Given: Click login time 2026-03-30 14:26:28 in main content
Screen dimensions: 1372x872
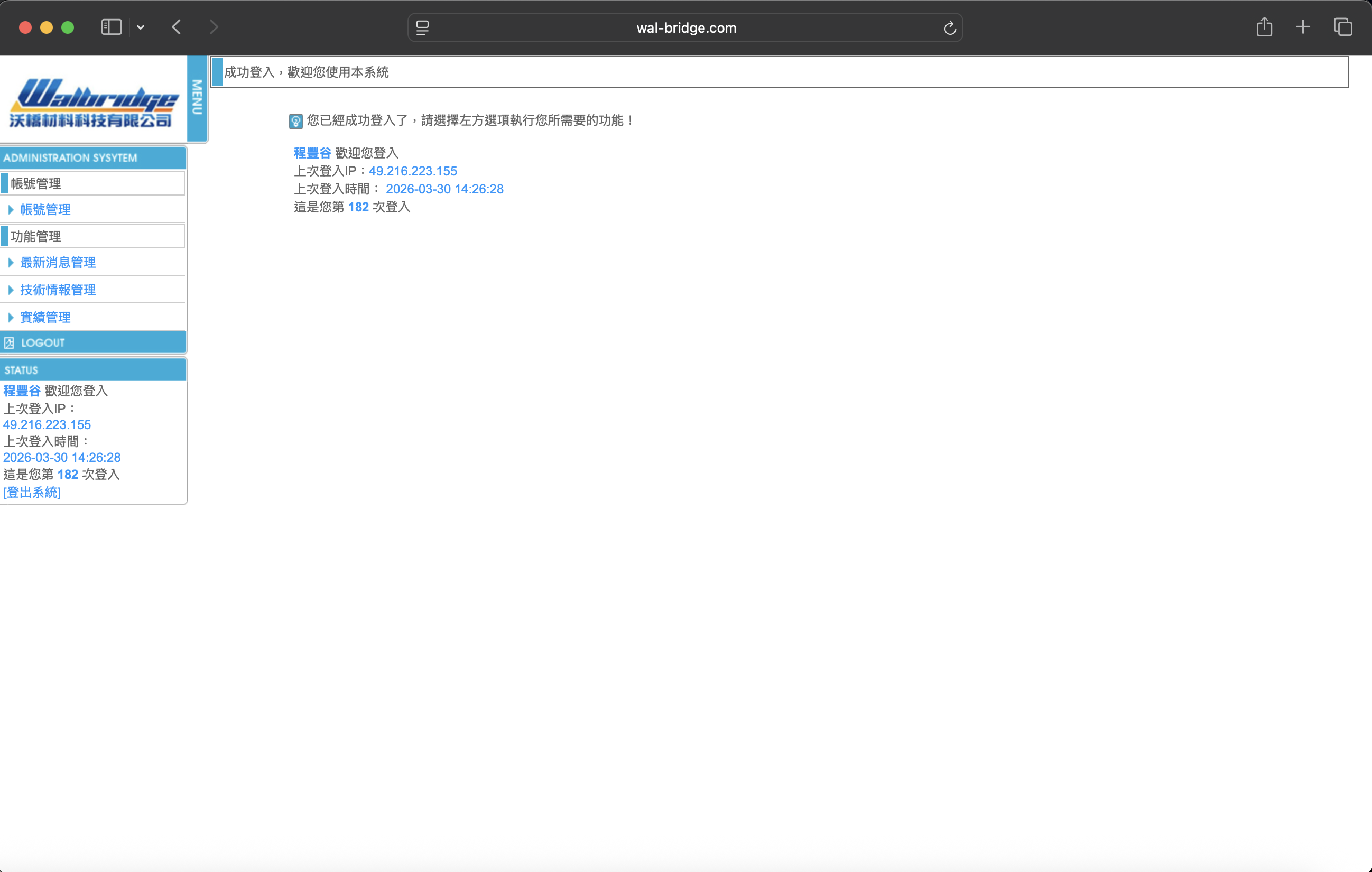Looking at the screenshot, I should (x=444, y=189).
